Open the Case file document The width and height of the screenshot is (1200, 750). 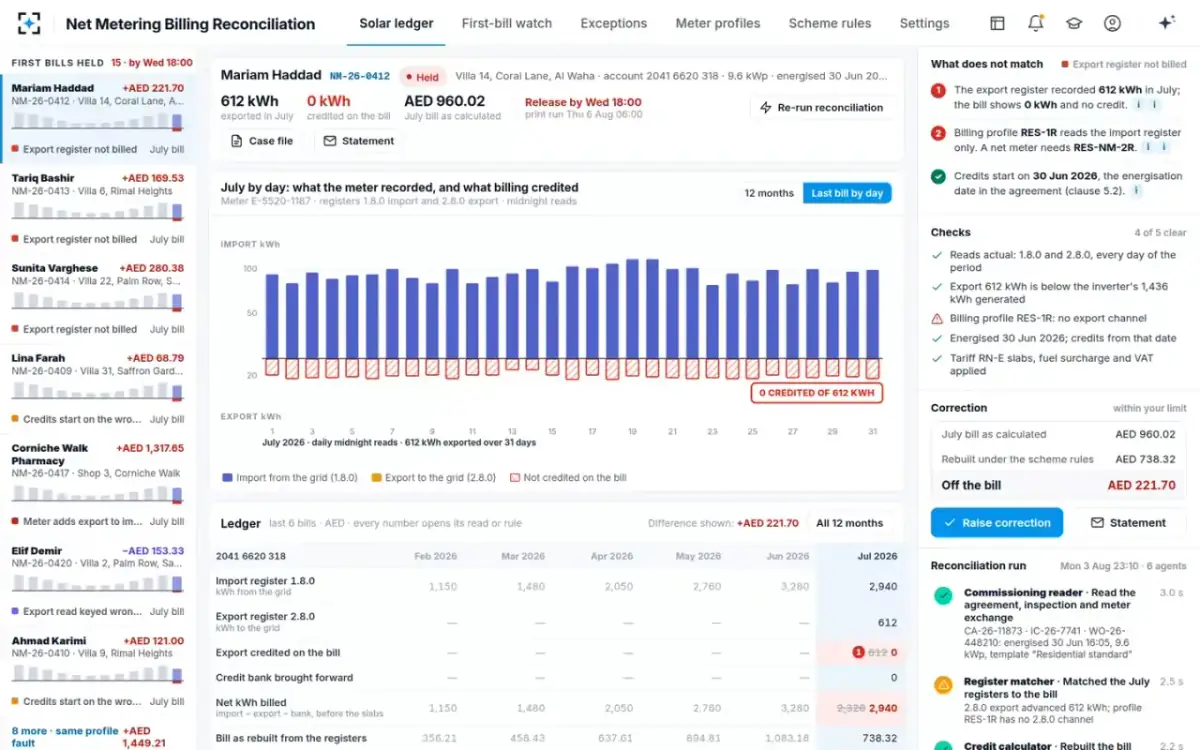click(x=262, y=141)
